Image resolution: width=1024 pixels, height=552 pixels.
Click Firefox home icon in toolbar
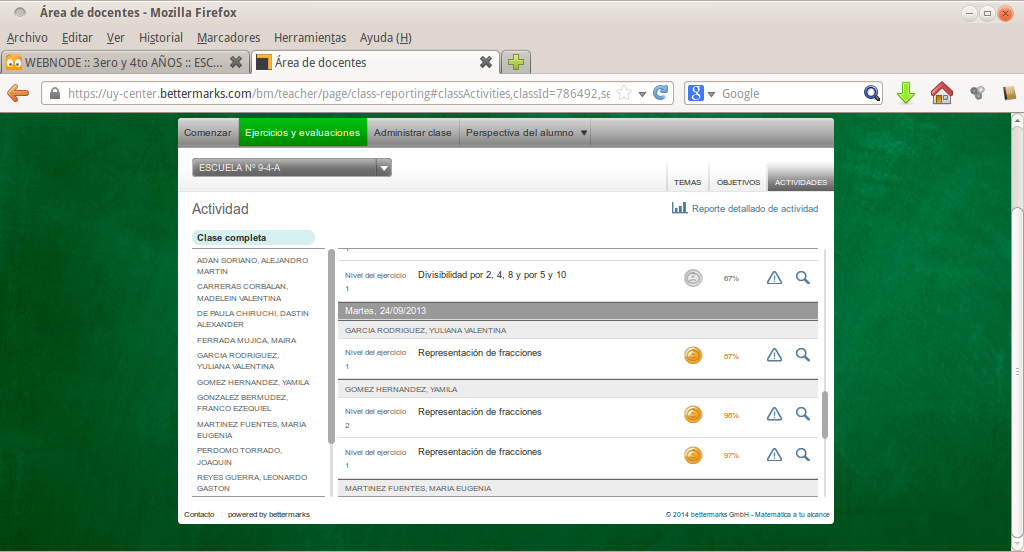click(x=941, y=93)
